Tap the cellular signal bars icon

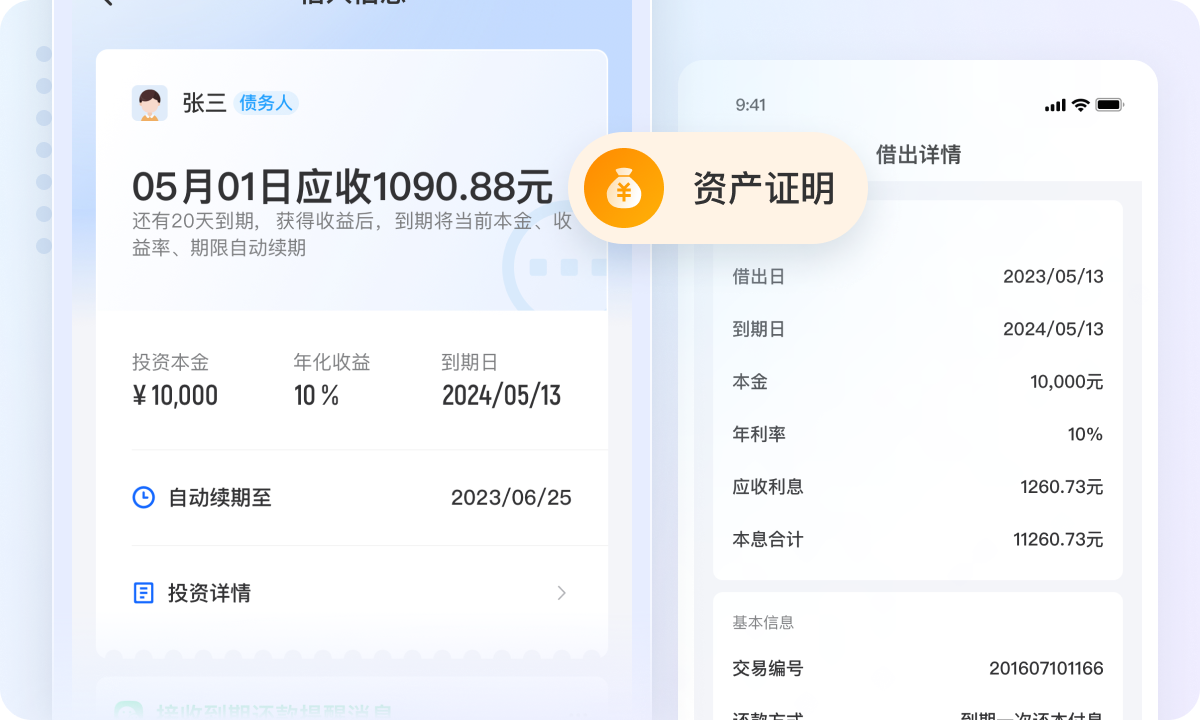coord(1054,105)
